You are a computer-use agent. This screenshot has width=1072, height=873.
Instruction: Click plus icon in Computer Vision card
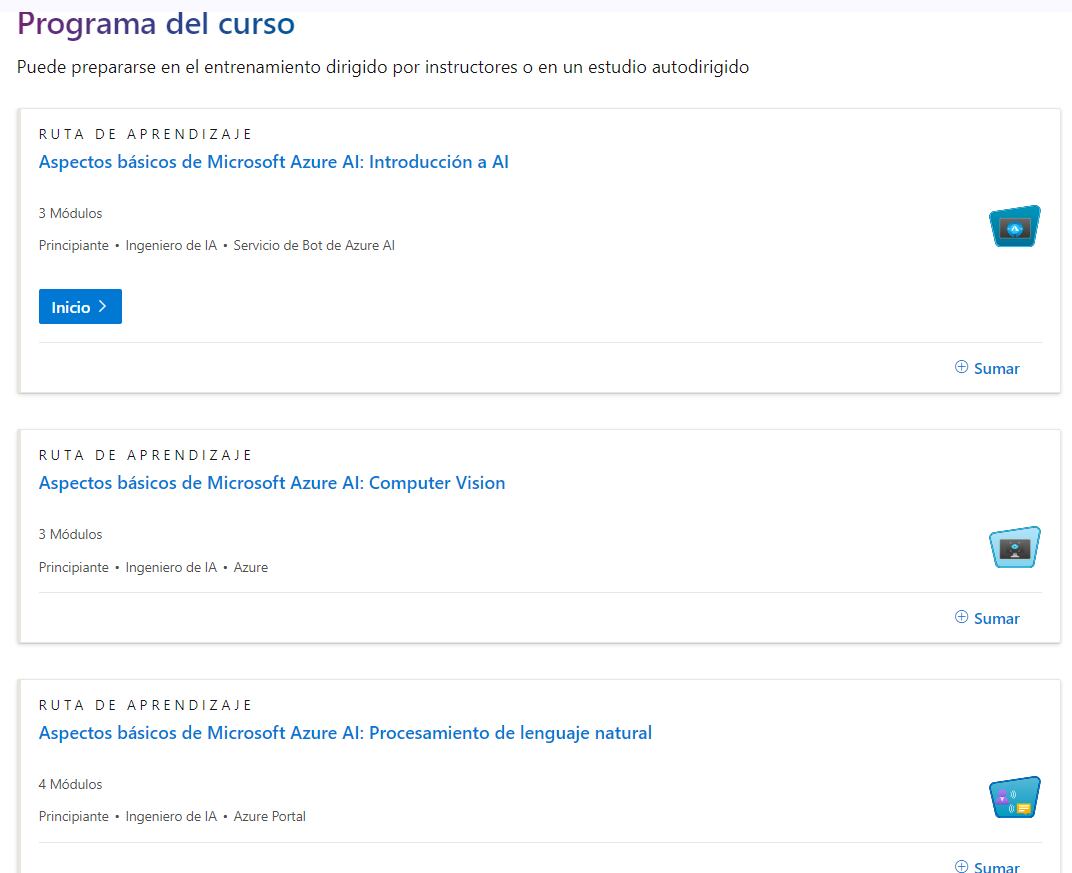click(961, 617)
